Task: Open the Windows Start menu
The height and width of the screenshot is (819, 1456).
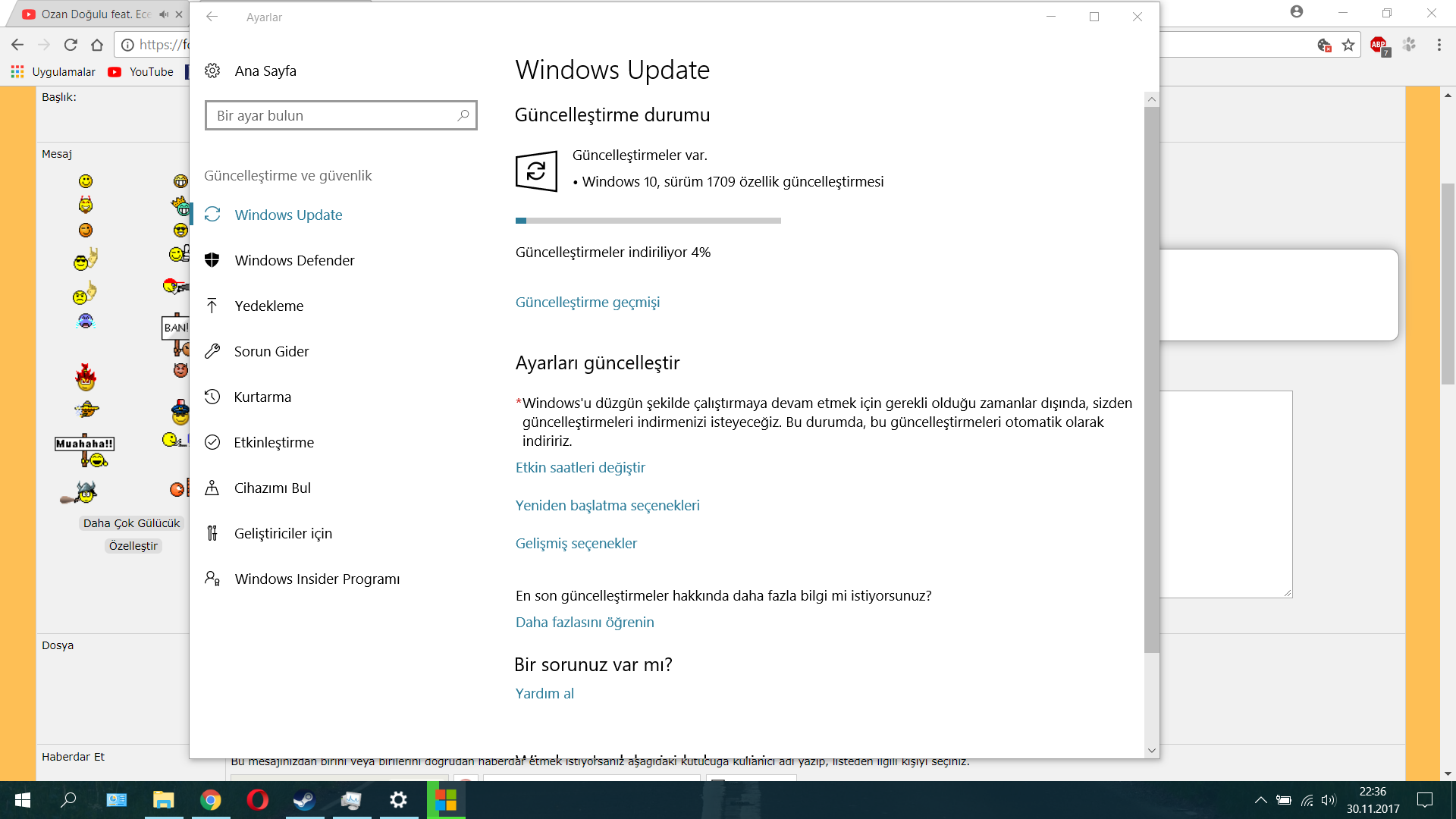Action: click(23, 800)
